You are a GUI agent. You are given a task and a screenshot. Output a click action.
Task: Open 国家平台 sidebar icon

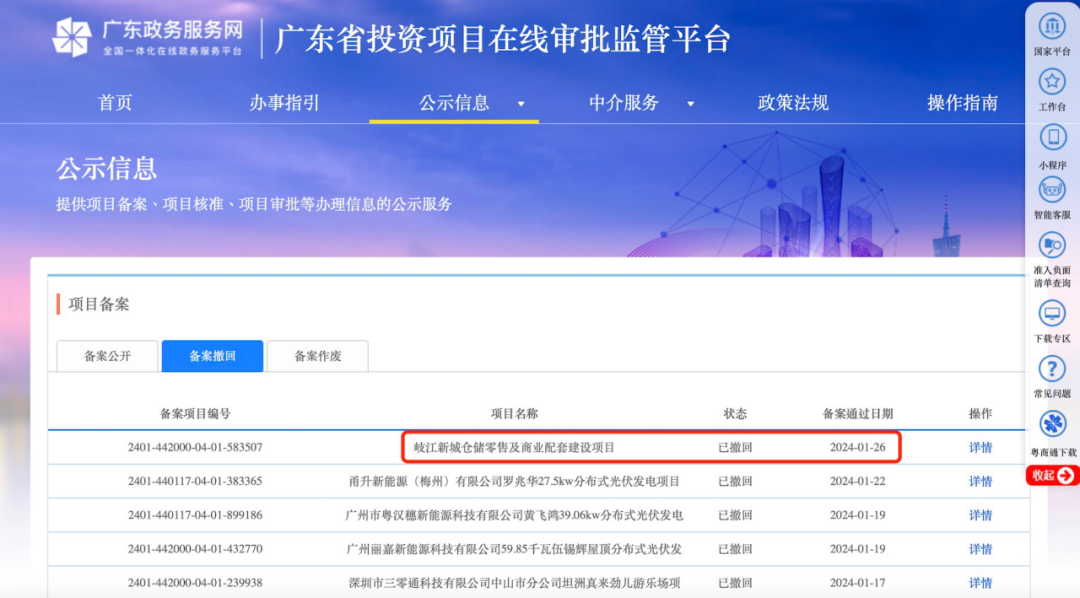pos(1052,27)
